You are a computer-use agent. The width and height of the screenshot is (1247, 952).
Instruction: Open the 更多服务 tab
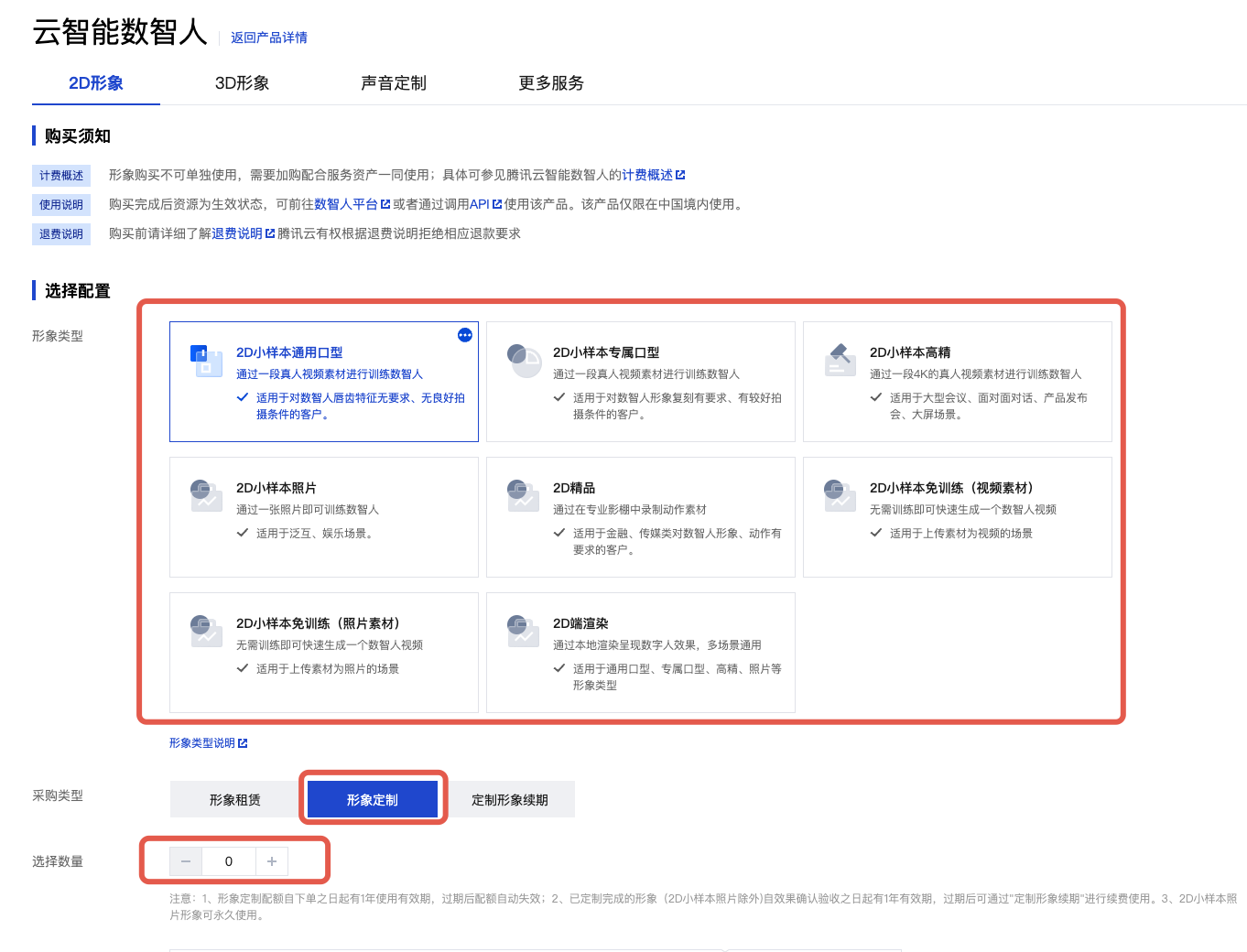point(551,83)
